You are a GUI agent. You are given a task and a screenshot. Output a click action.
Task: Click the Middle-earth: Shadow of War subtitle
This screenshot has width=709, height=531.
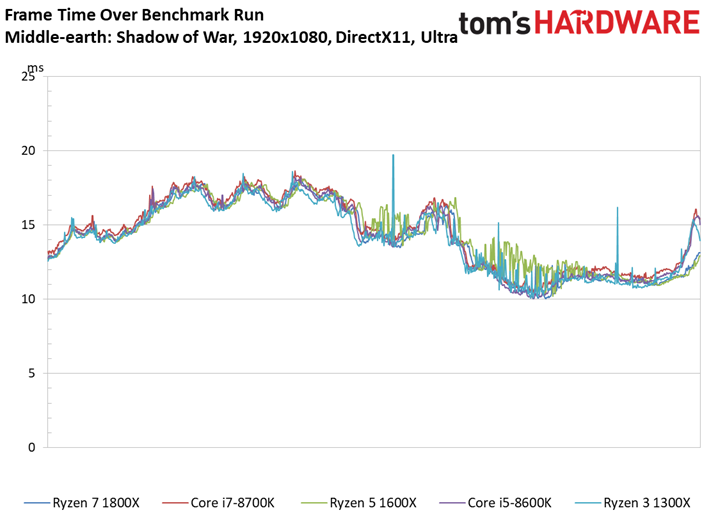pos(231,37)
